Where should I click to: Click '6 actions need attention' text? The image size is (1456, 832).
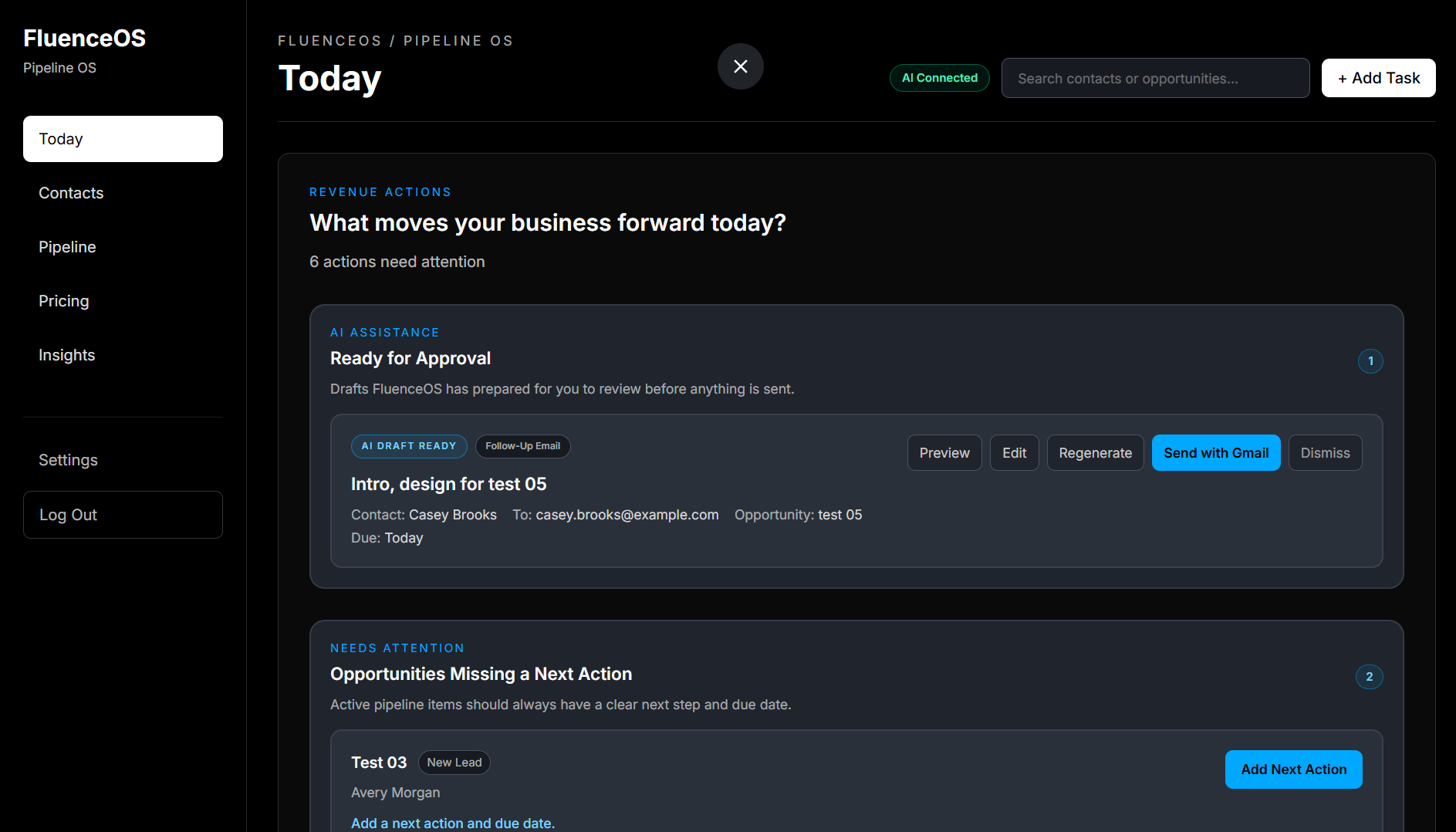click(397, 262)
